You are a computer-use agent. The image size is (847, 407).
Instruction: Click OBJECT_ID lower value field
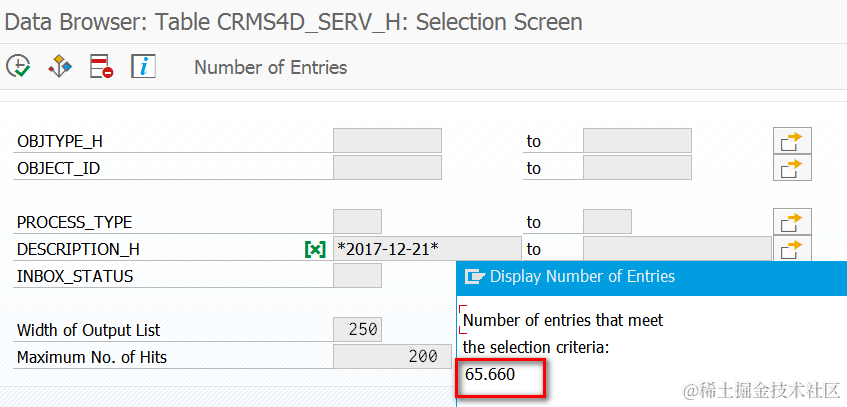coord(387,168)
